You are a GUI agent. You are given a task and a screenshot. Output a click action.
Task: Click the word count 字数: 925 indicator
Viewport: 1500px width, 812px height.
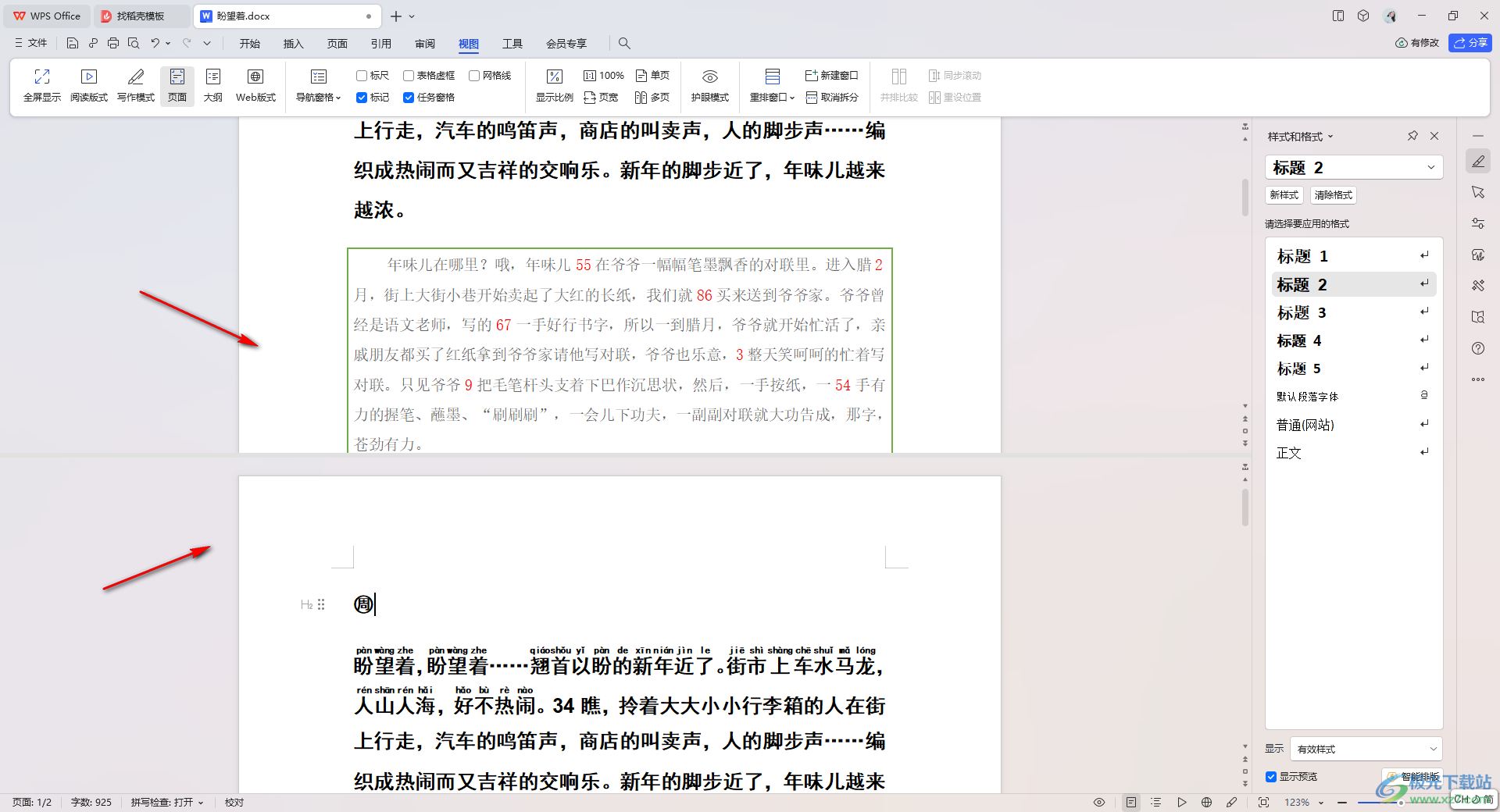(91, 802)
